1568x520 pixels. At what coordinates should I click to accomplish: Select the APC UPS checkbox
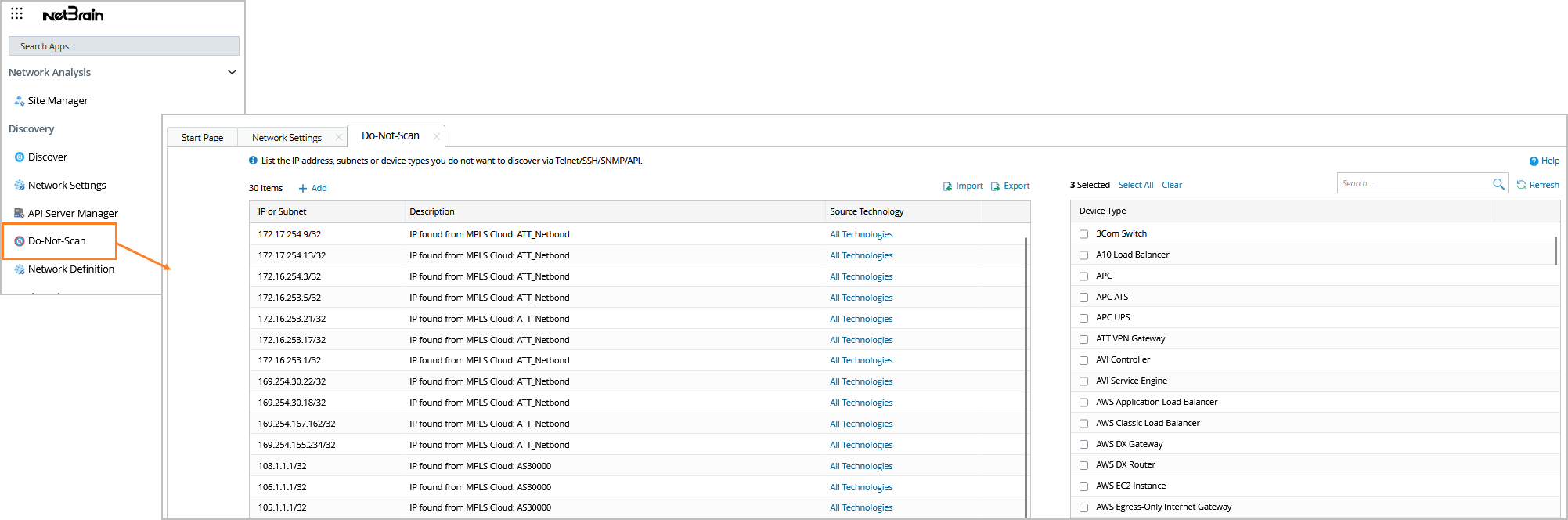pyautogui.click(x=1084, y=318)
